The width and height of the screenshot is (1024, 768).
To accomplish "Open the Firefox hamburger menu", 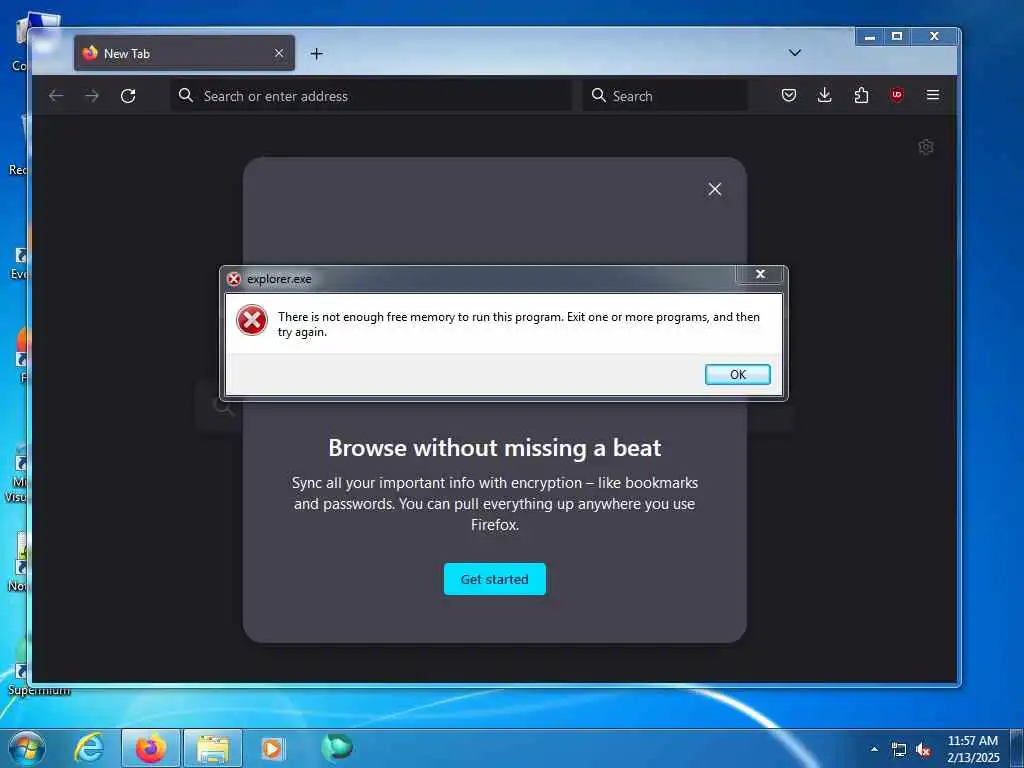I will 933,95.
